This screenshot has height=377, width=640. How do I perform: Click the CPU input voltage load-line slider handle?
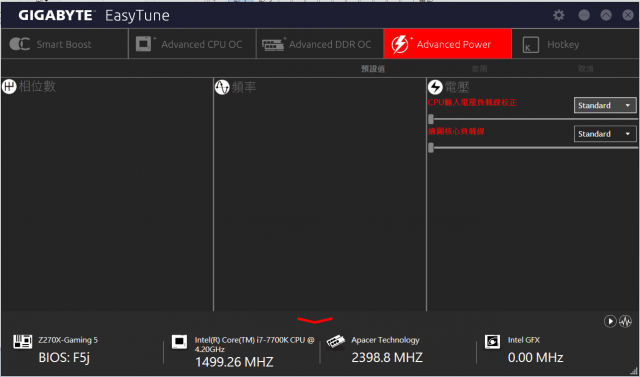coord(431,119)
